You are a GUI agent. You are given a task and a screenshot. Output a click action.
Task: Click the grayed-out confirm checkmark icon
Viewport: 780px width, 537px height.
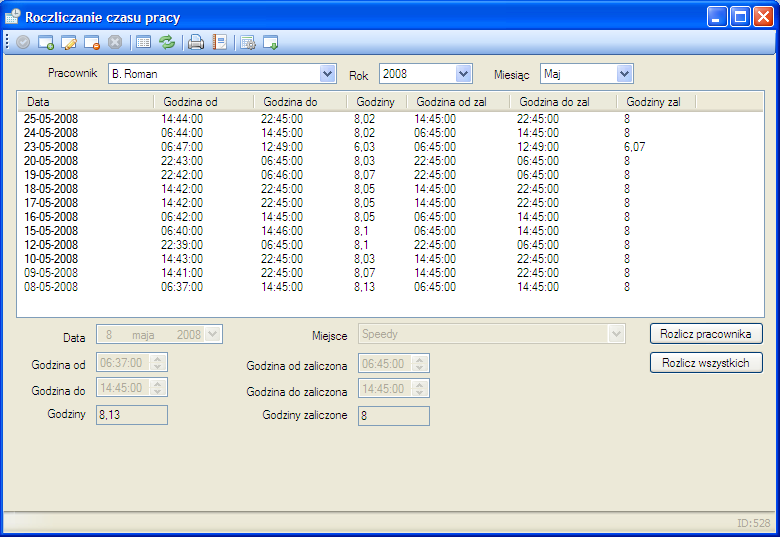click(x=23, y=43)
